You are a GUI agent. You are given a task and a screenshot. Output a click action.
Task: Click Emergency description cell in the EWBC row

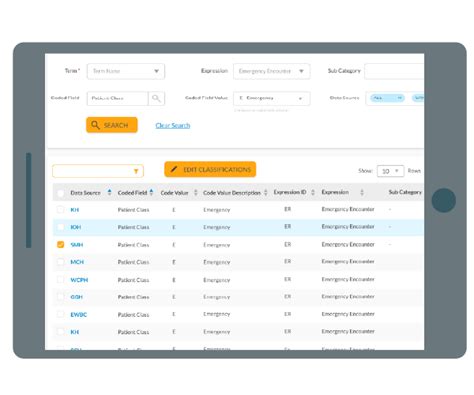pos(217,314)
